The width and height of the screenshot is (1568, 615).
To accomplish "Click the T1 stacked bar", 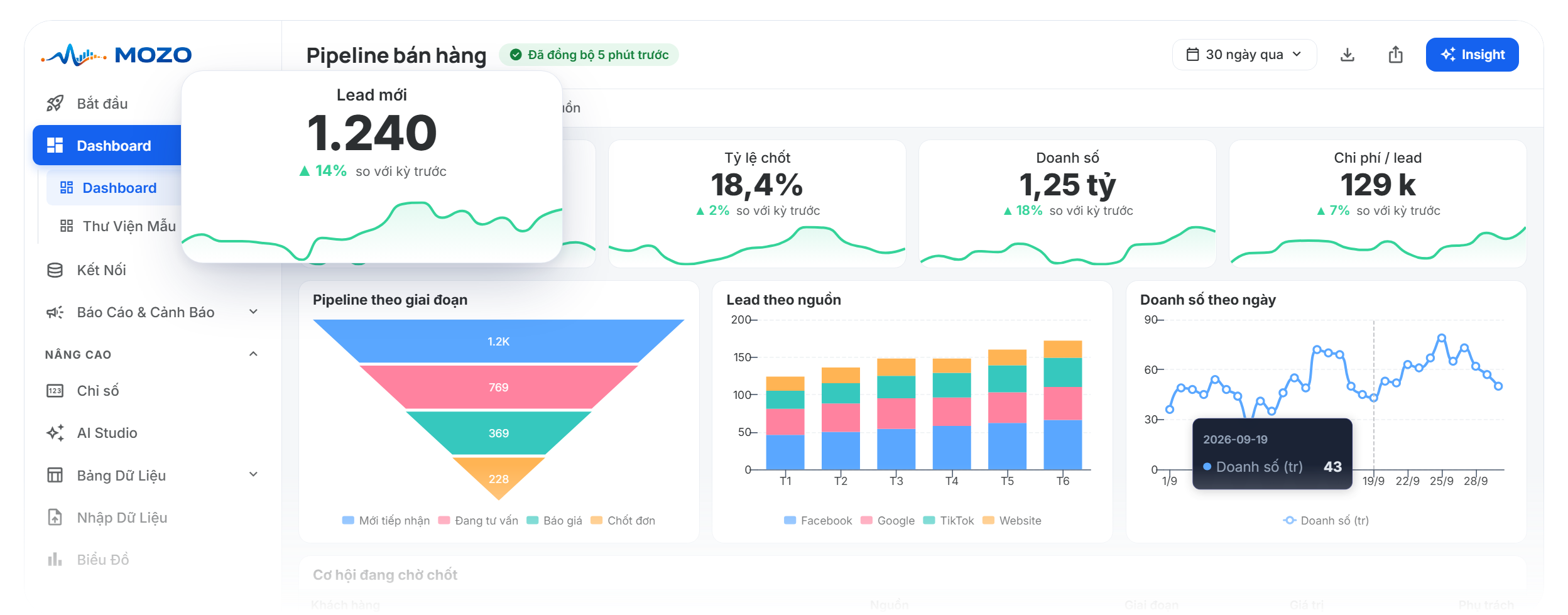I will [x=785, y=423].
